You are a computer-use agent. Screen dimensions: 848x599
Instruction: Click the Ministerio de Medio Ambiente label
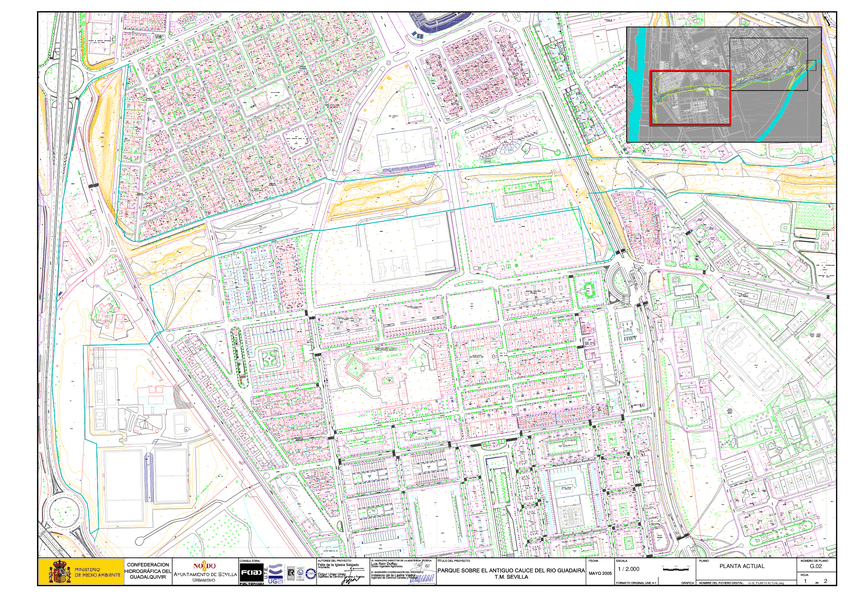click(97, 572)
